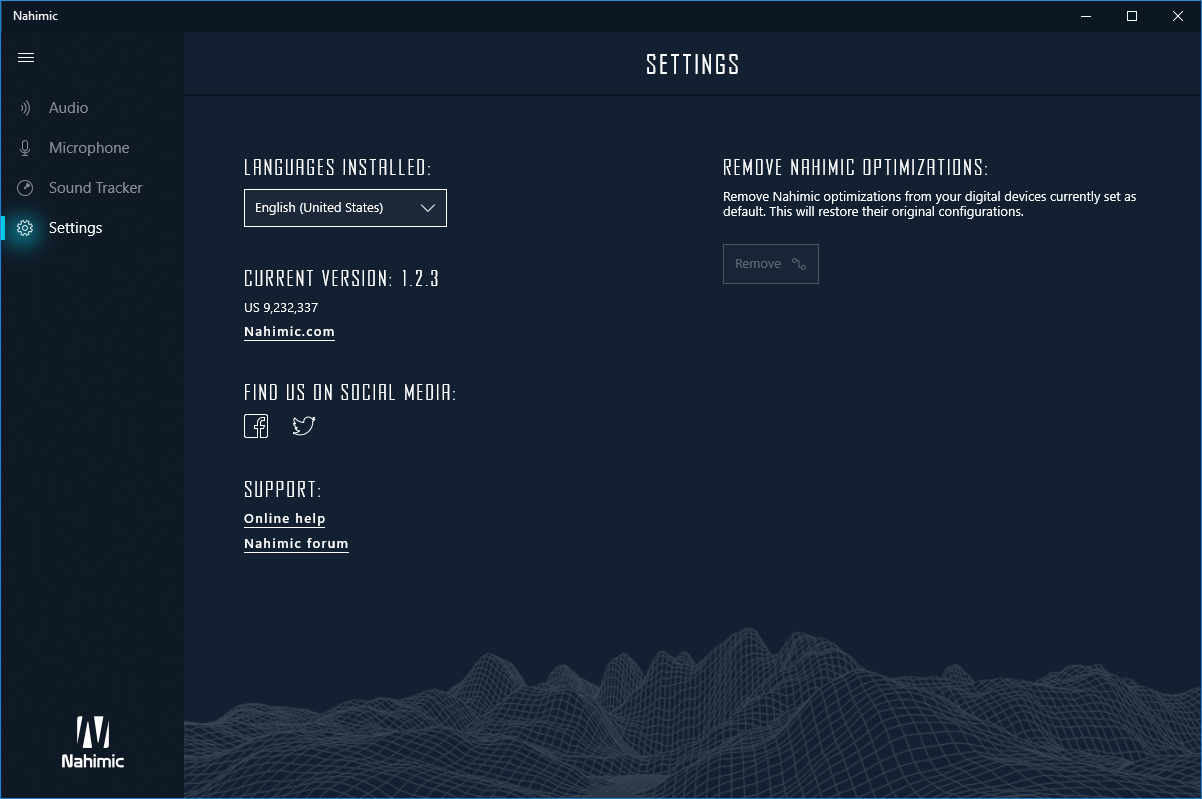This screenshot has height=799, width=1202.
Task: Click the Microphone icon in sidebar
Action: tap(25, 148)
